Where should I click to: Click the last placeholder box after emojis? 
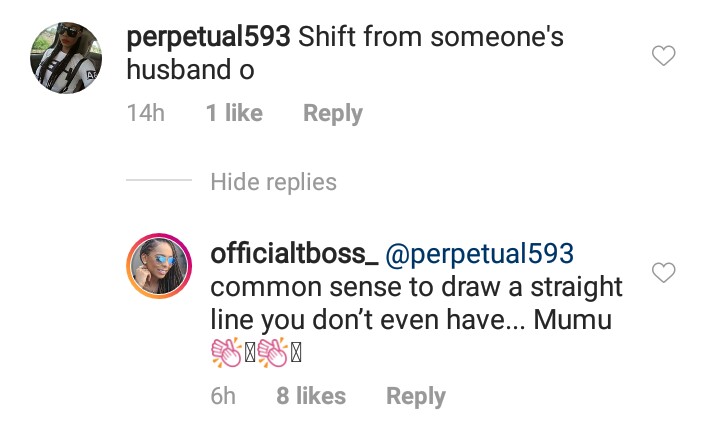pyautogui.click(x=296, y=354)
